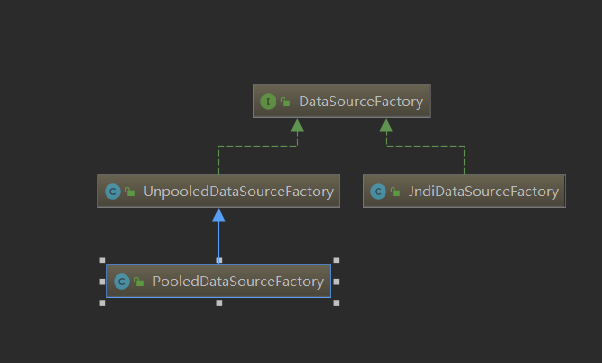Click the dashed green arrow from UnpooledDataSourceFactory
The image size is (602, 363).
coord(257,146)
